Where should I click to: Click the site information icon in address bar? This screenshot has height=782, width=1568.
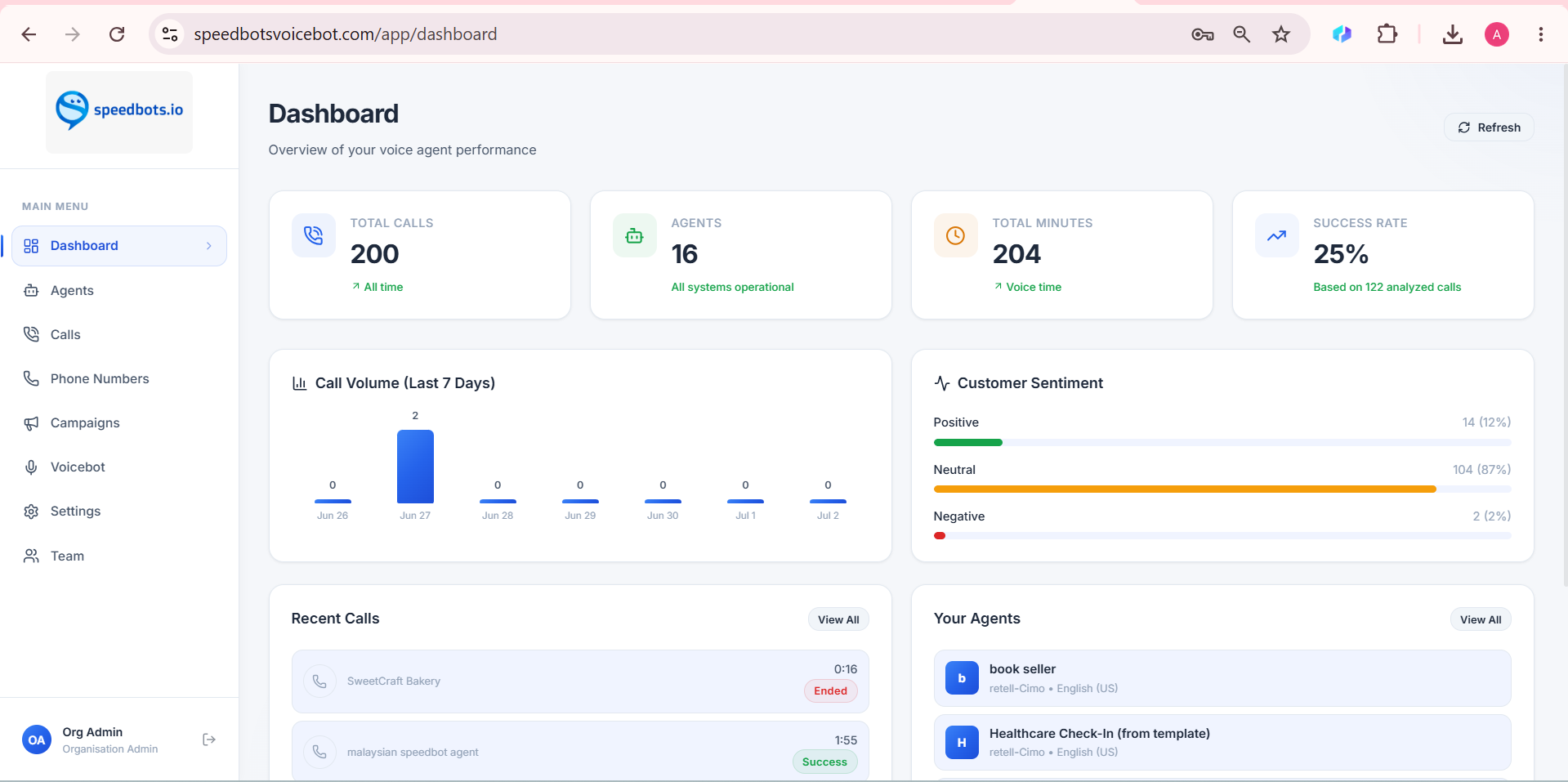coord(170,34)
